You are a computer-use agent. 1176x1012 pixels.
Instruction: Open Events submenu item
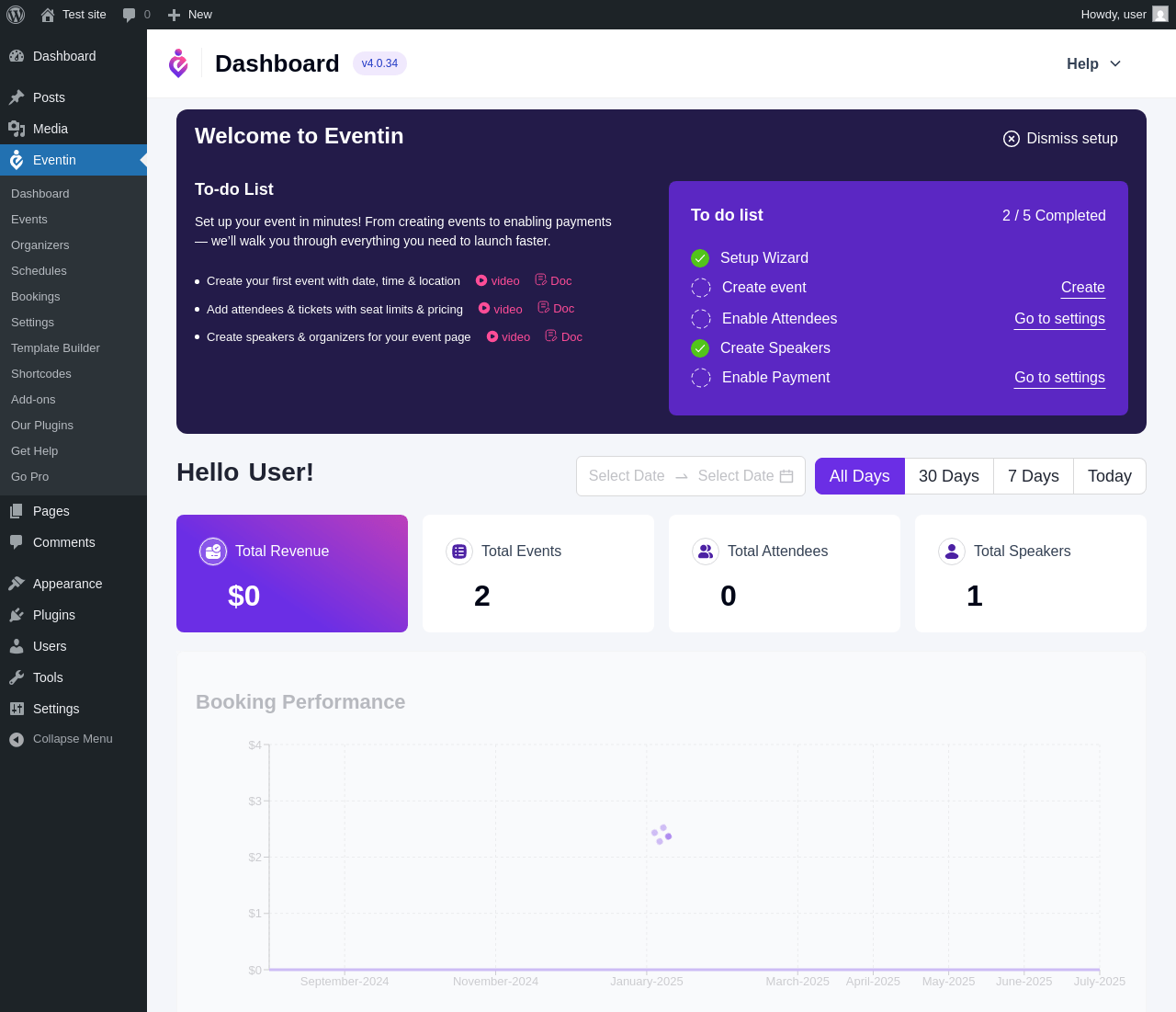click(x=29, y=220)
